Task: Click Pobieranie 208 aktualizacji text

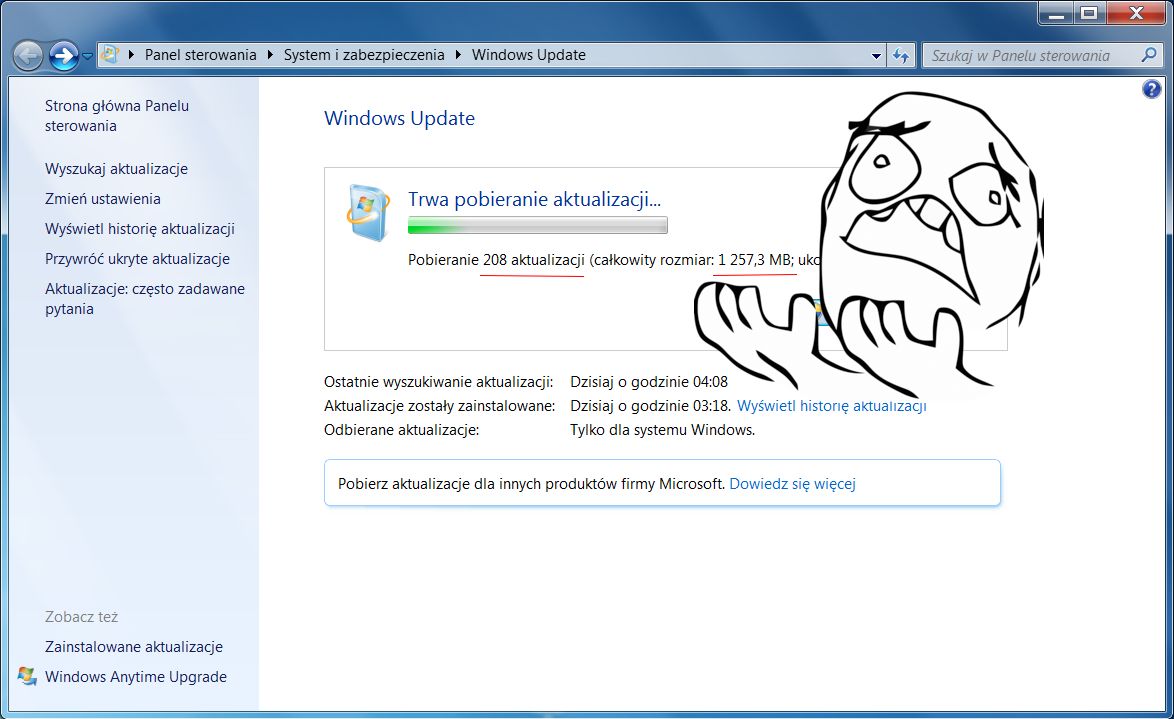Action: click(x=496, y=260)
